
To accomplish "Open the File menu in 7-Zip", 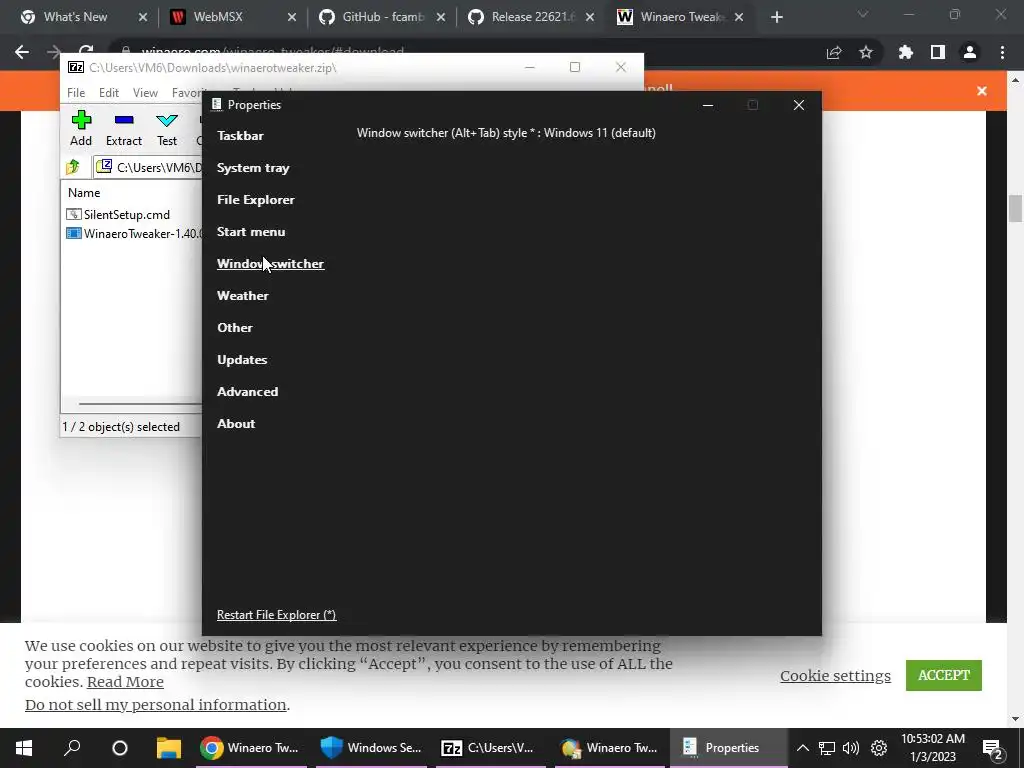I will click(76, 93).
